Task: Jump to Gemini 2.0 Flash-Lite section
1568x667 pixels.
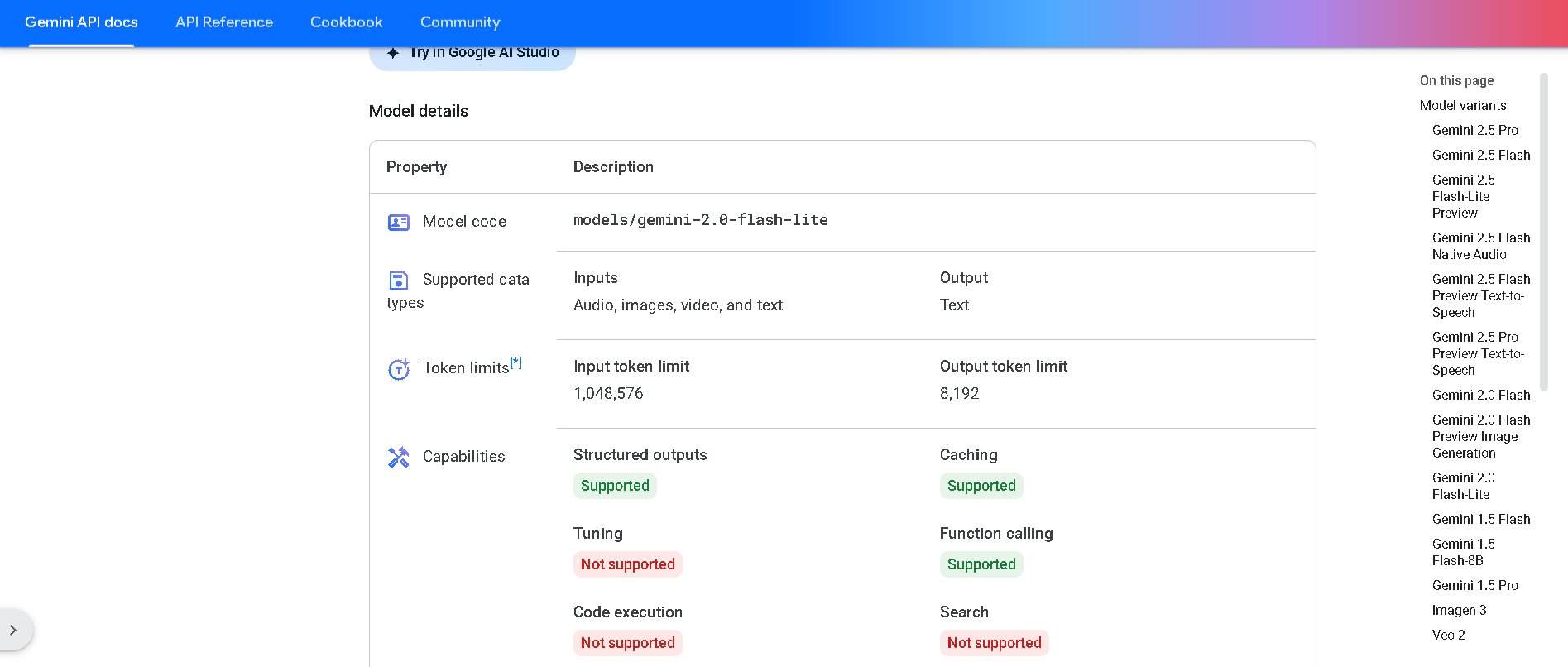Action: click(1464, 486)
